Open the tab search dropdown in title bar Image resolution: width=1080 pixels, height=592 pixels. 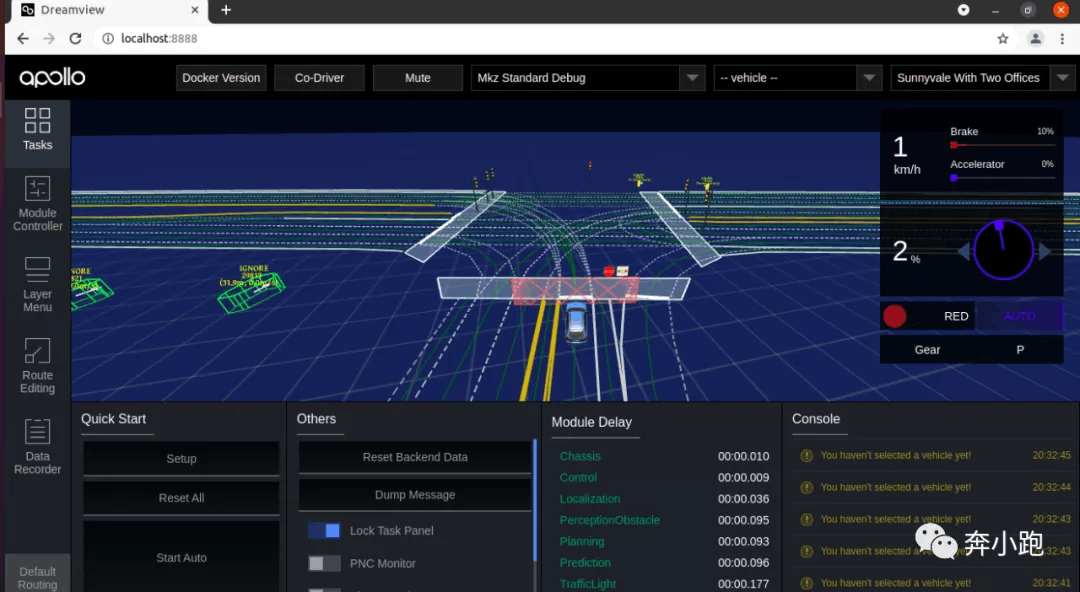click(964, 10)
